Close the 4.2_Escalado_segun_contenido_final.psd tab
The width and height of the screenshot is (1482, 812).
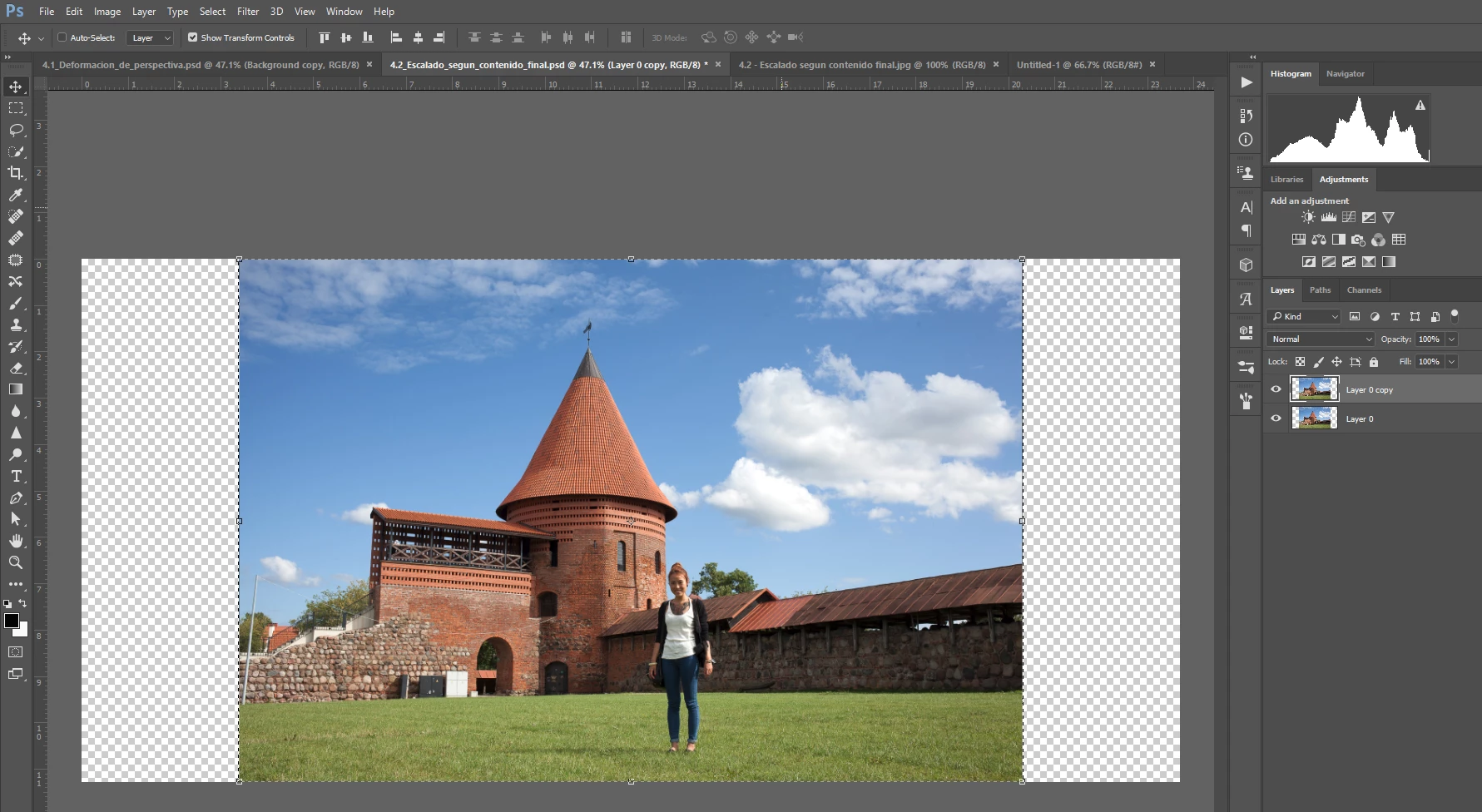[x=716, y=64]
